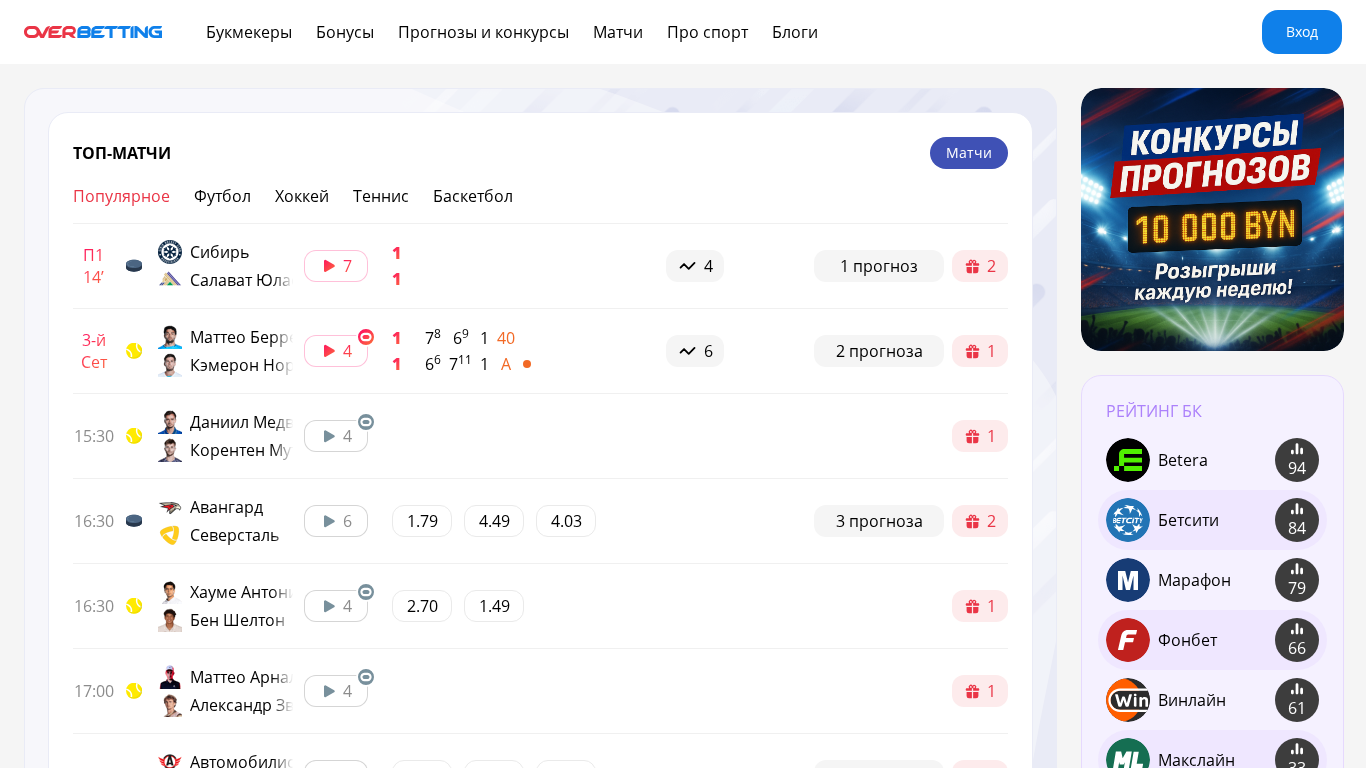Screen dimensions: 1366x768
Task: Switch to the Теннис tab
Action: tap(381, 196)
